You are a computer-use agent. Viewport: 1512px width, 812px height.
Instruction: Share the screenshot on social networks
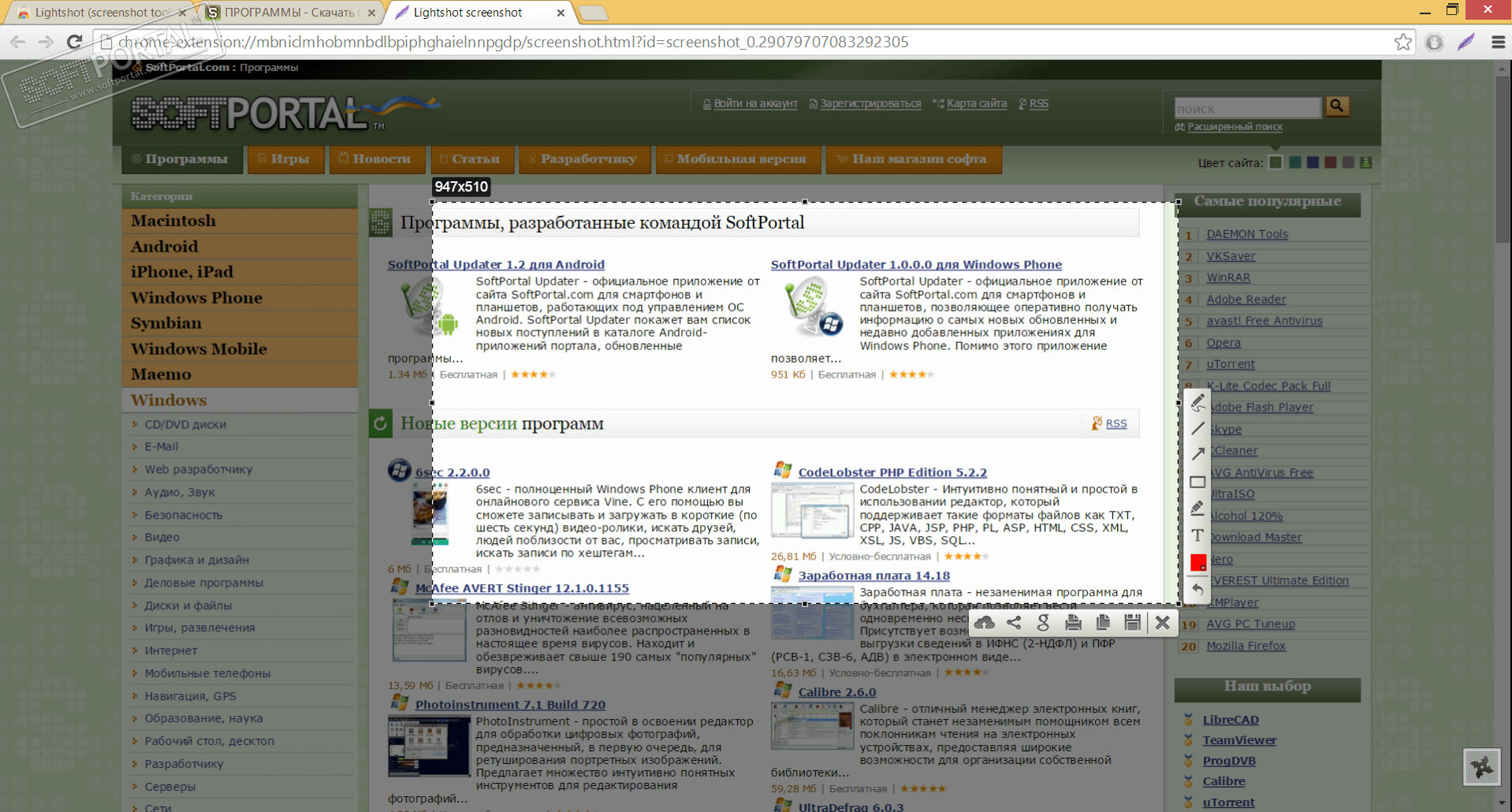pos(1014,623)
